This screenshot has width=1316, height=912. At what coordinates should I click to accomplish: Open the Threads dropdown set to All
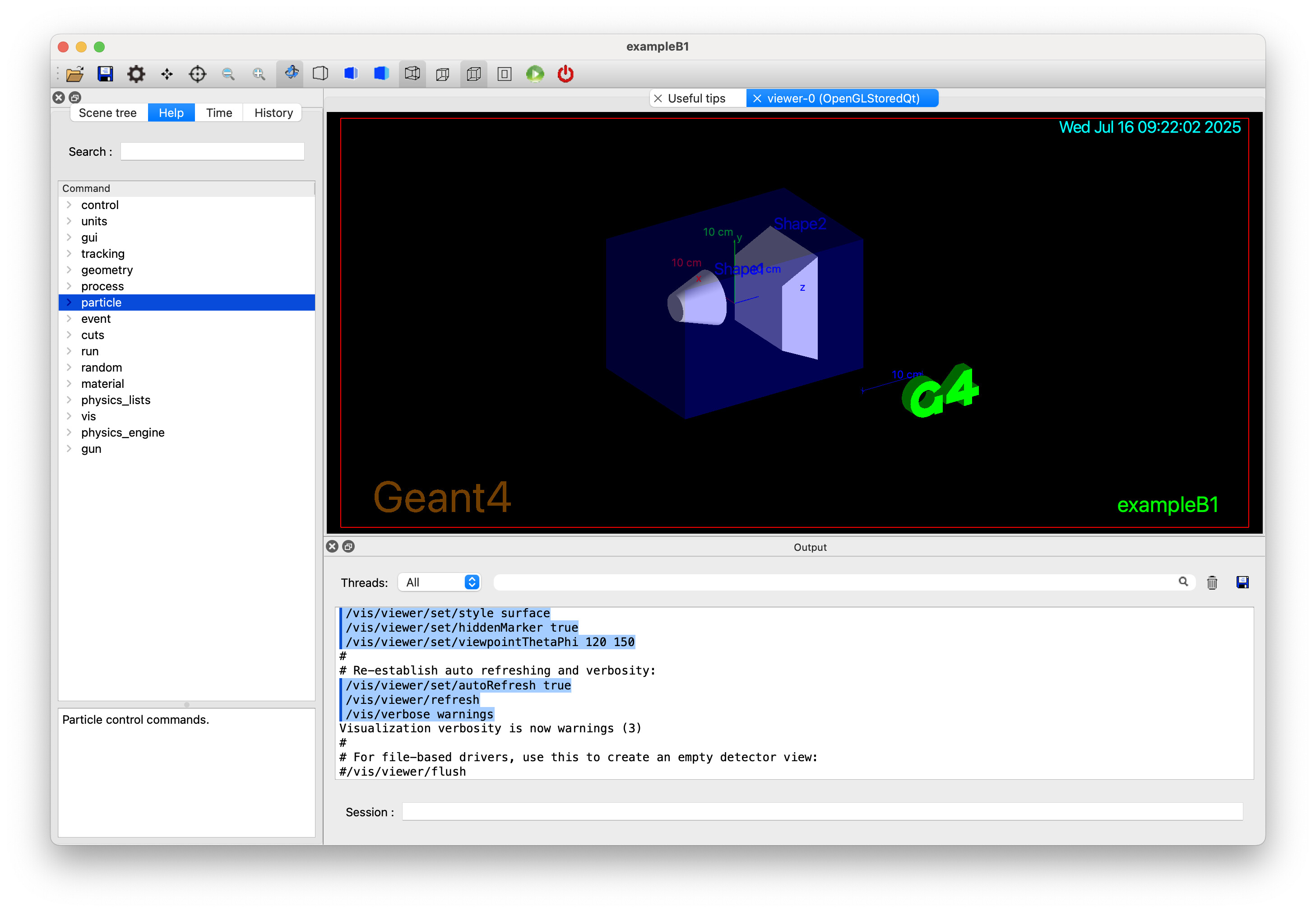(x=439, y=582)
